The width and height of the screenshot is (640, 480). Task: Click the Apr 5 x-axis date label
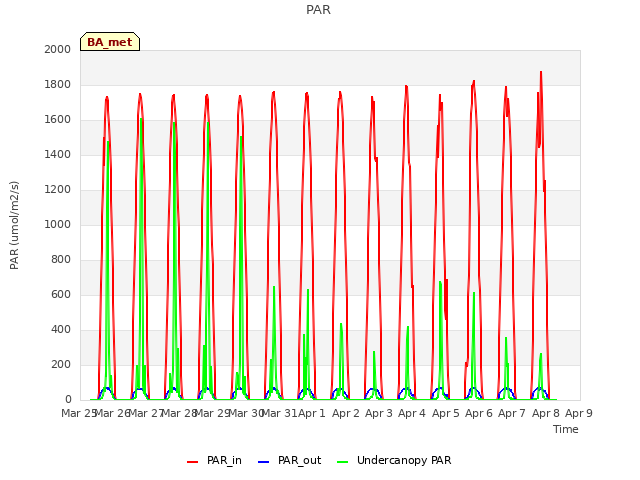[x=445, y=413]
